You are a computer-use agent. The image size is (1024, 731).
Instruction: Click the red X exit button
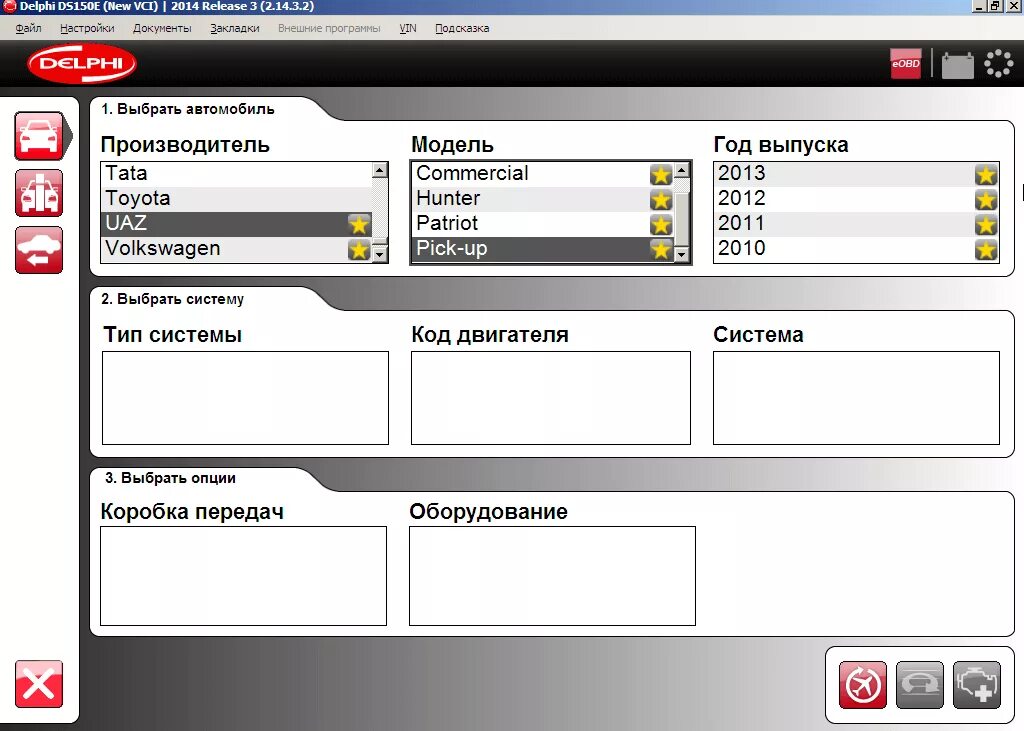coord(39,684)
